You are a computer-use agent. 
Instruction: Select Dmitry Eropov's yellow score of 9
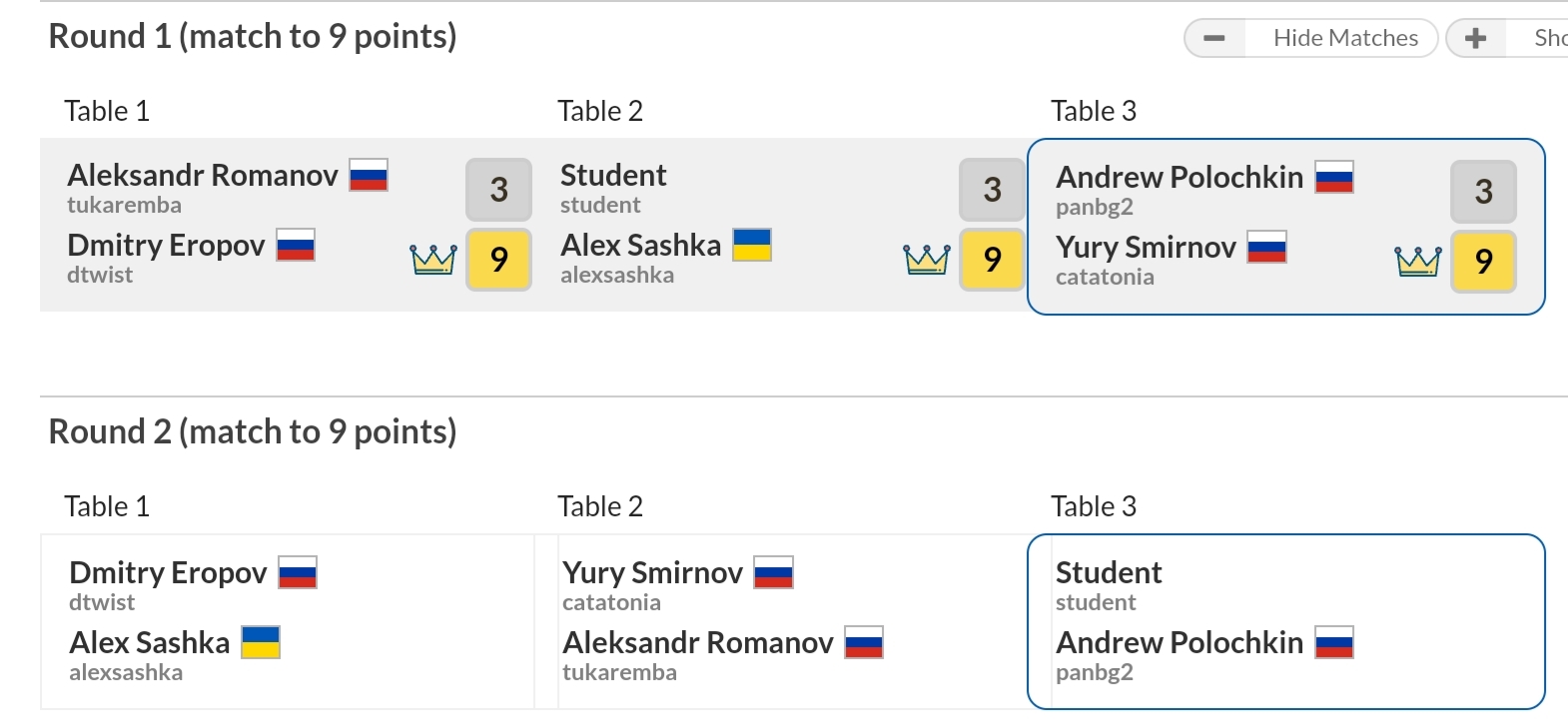coord(498,260)
